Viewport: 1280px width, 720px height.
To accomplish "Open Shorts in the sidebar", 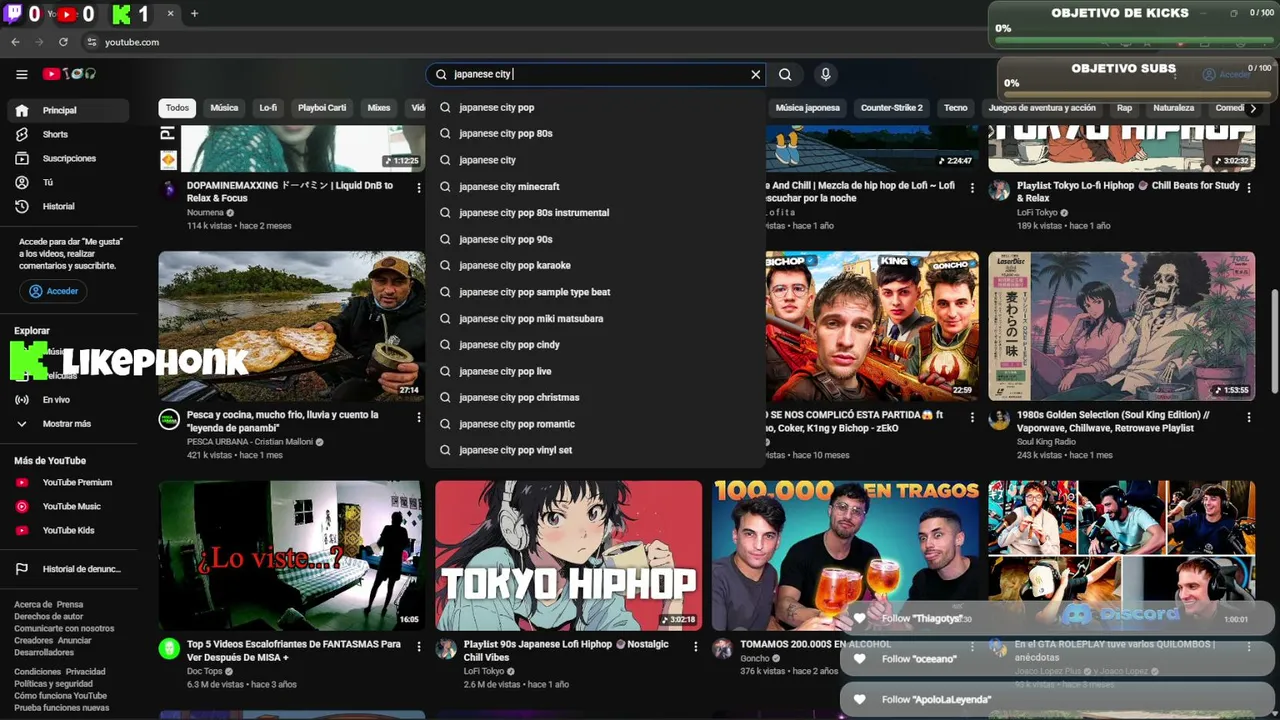I will click(68, 134).
